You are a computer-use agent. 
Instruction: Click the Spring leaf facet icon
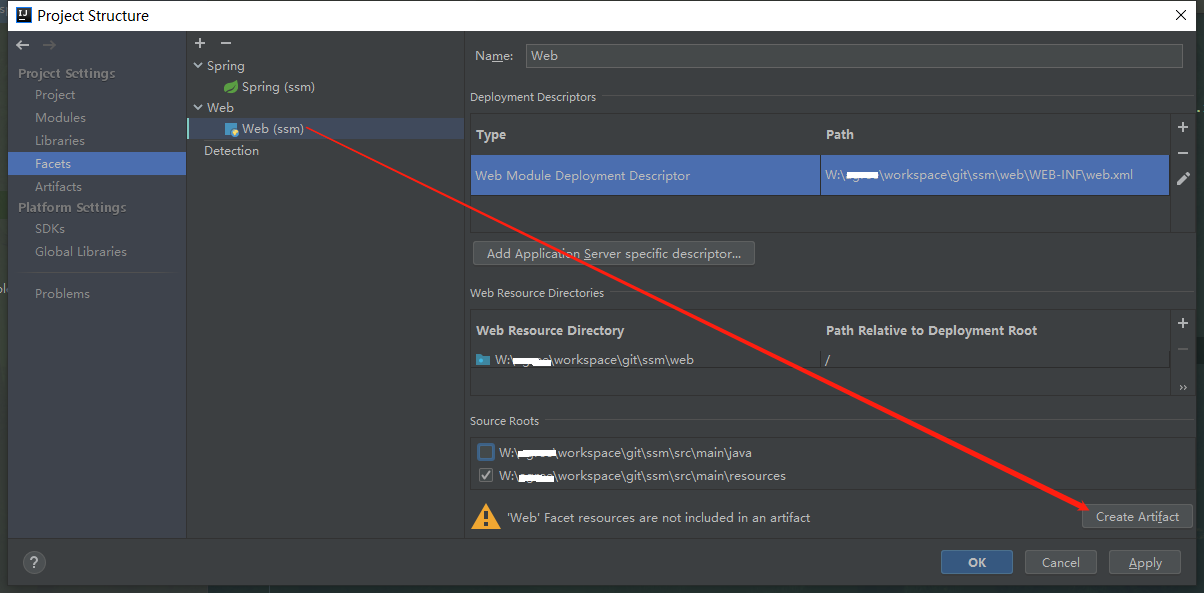tap(231, 87)
